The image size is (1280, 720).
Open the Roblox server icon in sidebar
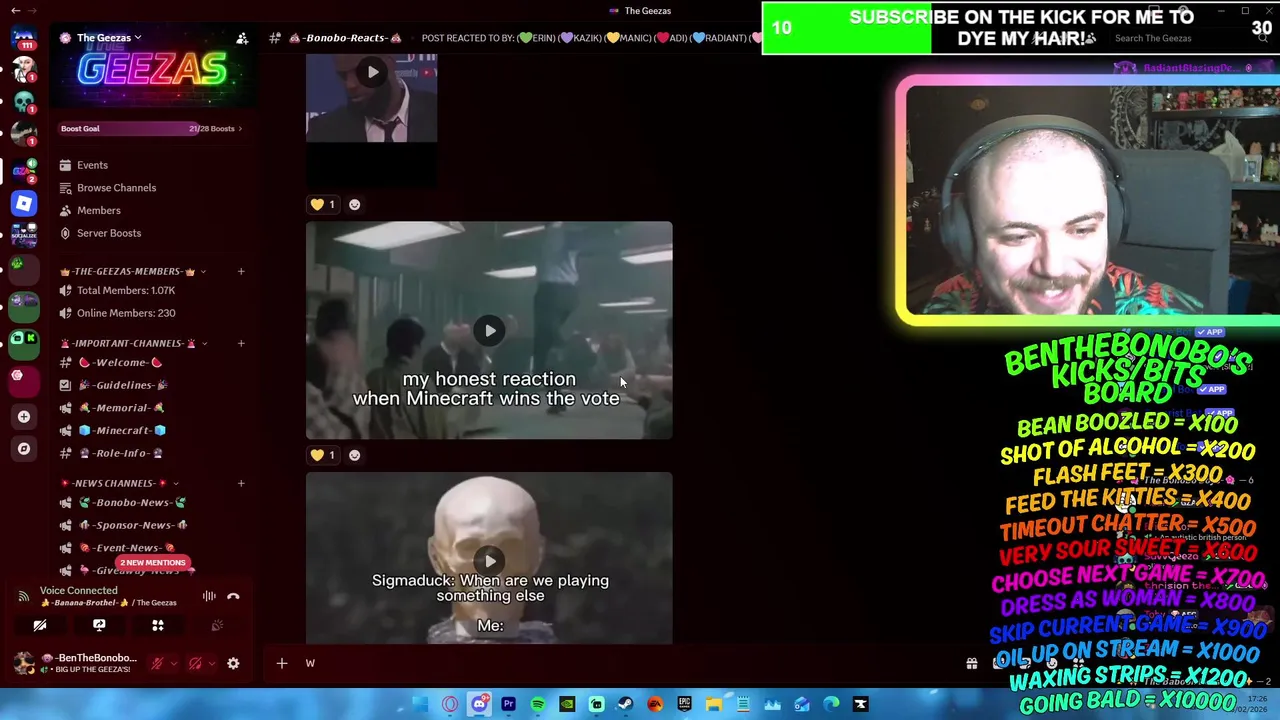click(24, 204)
